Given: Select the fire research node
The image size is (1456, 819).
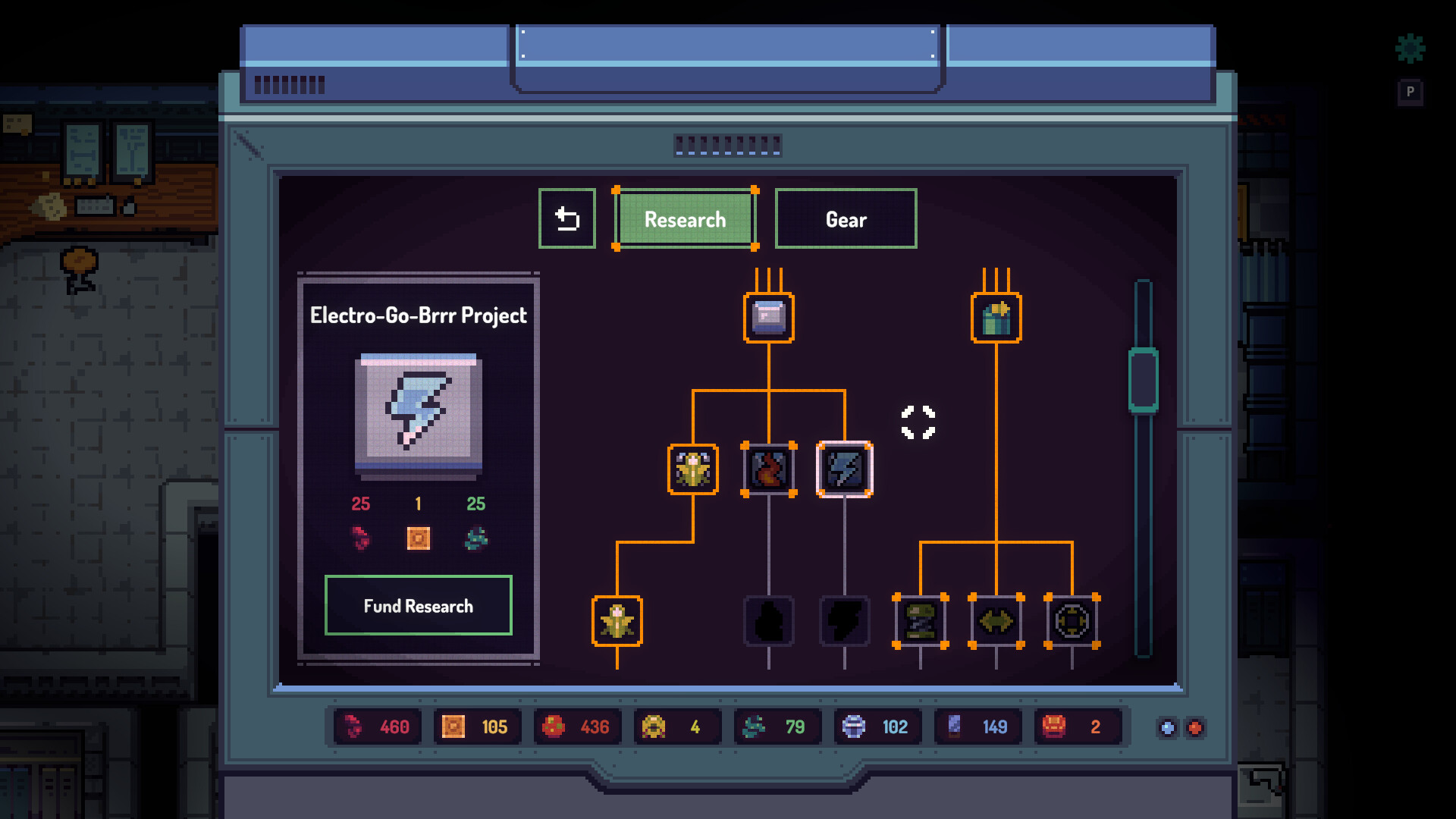Looking at the screenshot, I should pyautogui.click(x=769, y=469).
